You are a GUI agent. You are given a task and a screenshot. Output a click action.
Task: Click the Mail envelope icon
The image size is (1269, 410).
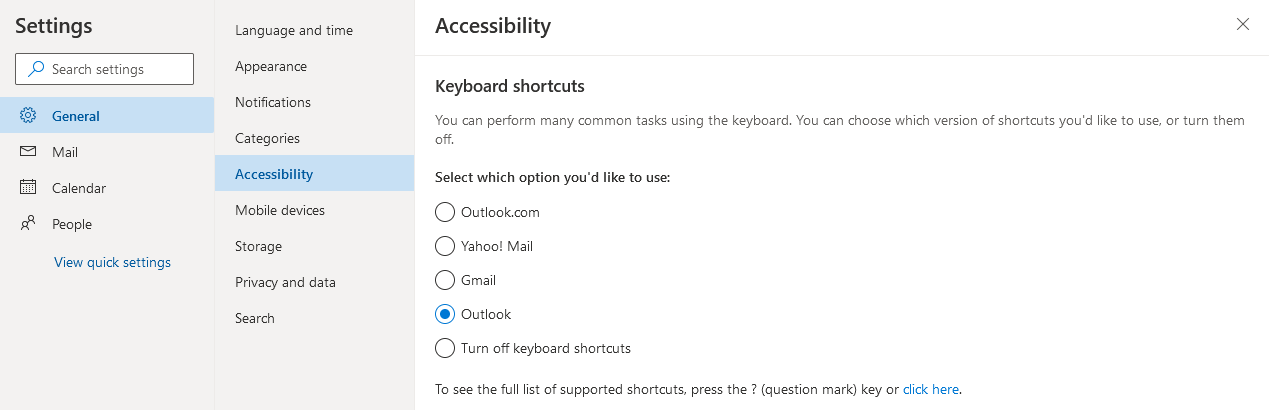tap(28, 152)
